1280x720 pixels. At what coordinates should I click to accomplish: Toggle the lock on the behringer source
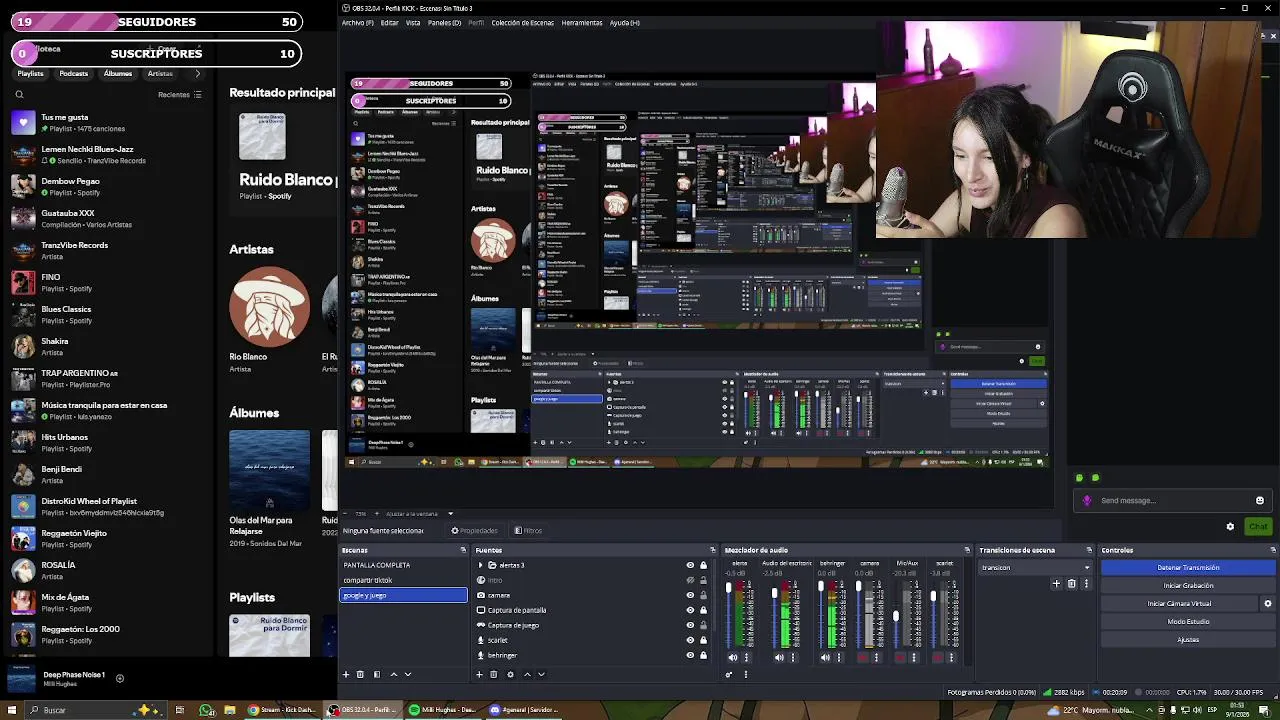click(703, 655)
